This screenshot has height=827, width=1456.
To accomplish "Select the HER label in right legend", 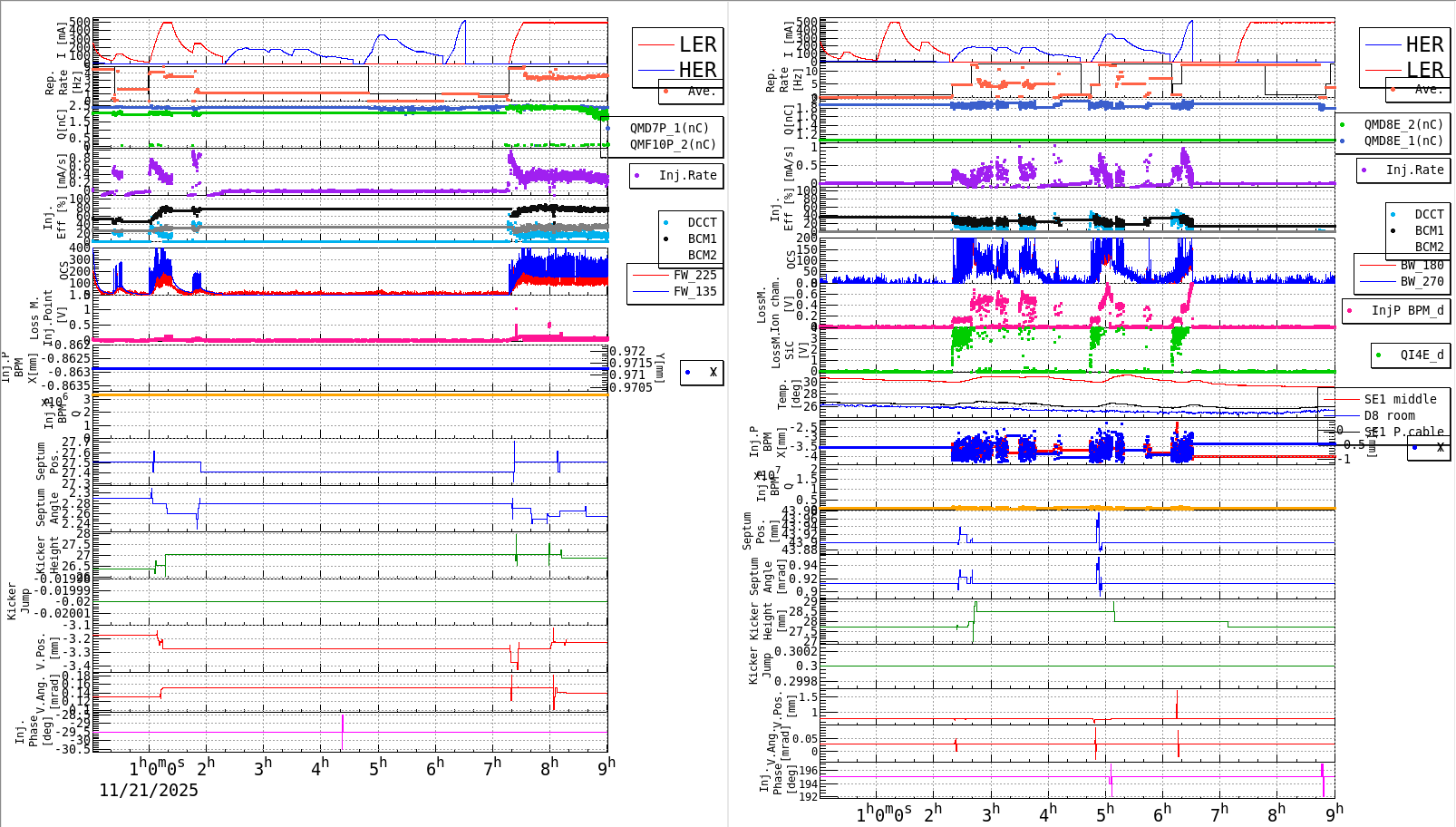I will (1425, 44).
